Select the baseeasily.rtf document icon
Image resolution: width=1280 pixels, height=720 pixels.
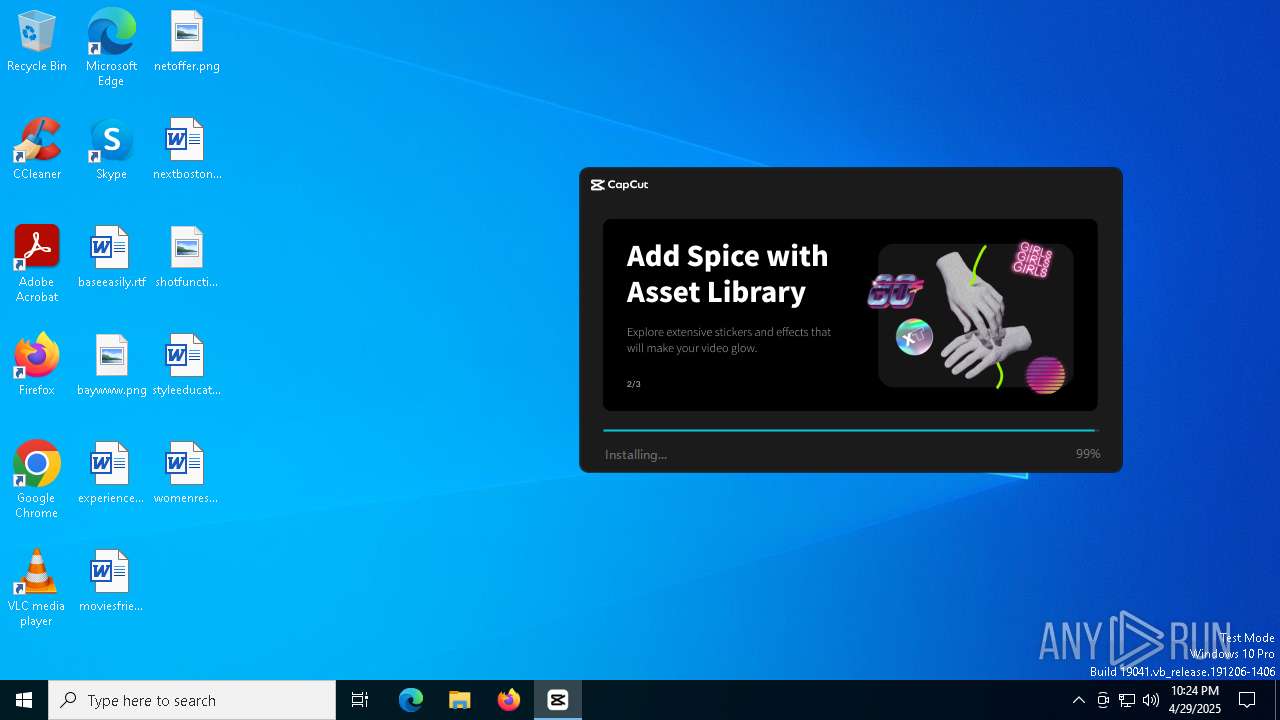tap(111, 258)
